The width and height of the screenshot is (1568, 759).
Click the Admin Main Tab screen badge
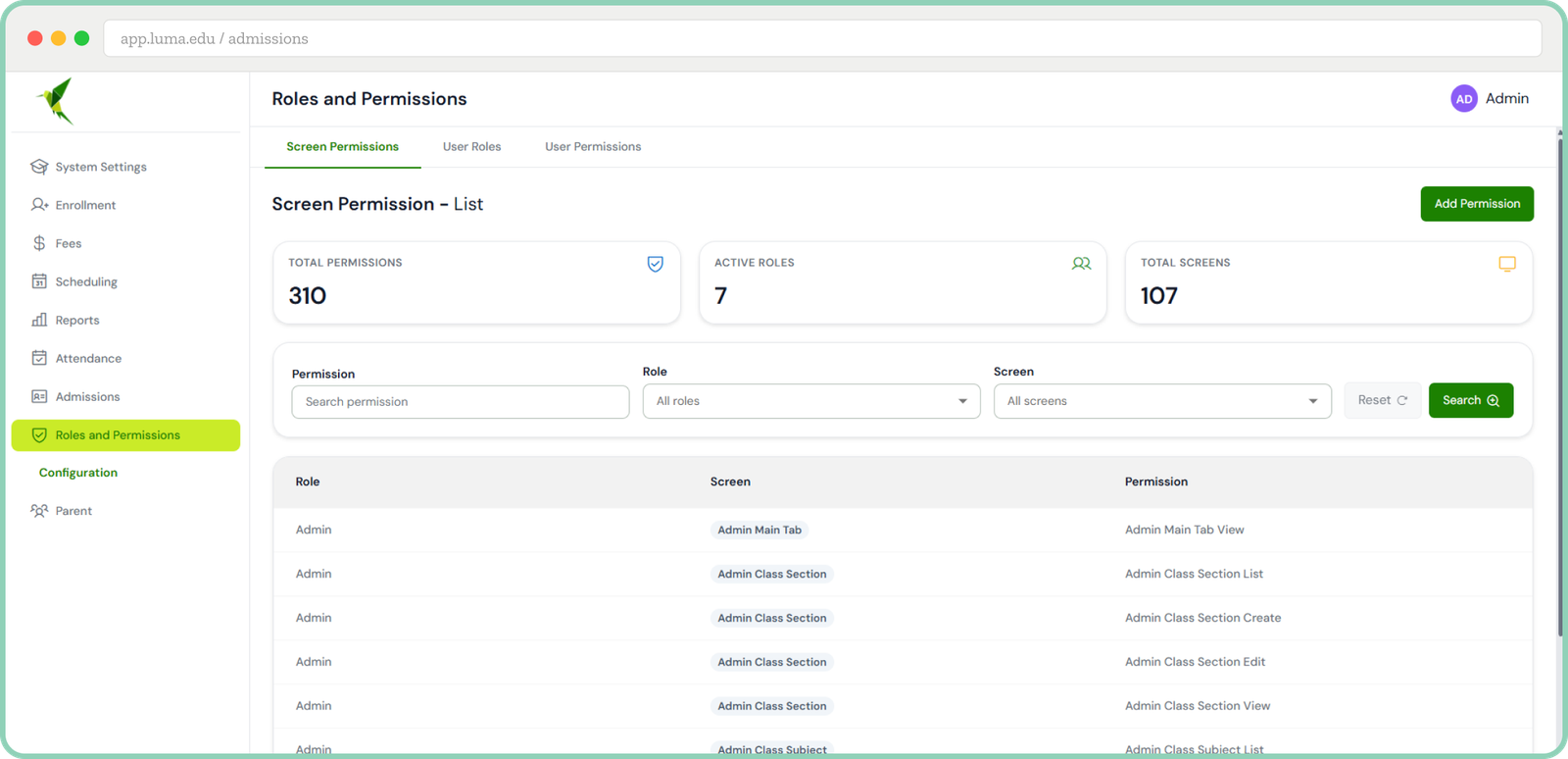tap(759, 530)
